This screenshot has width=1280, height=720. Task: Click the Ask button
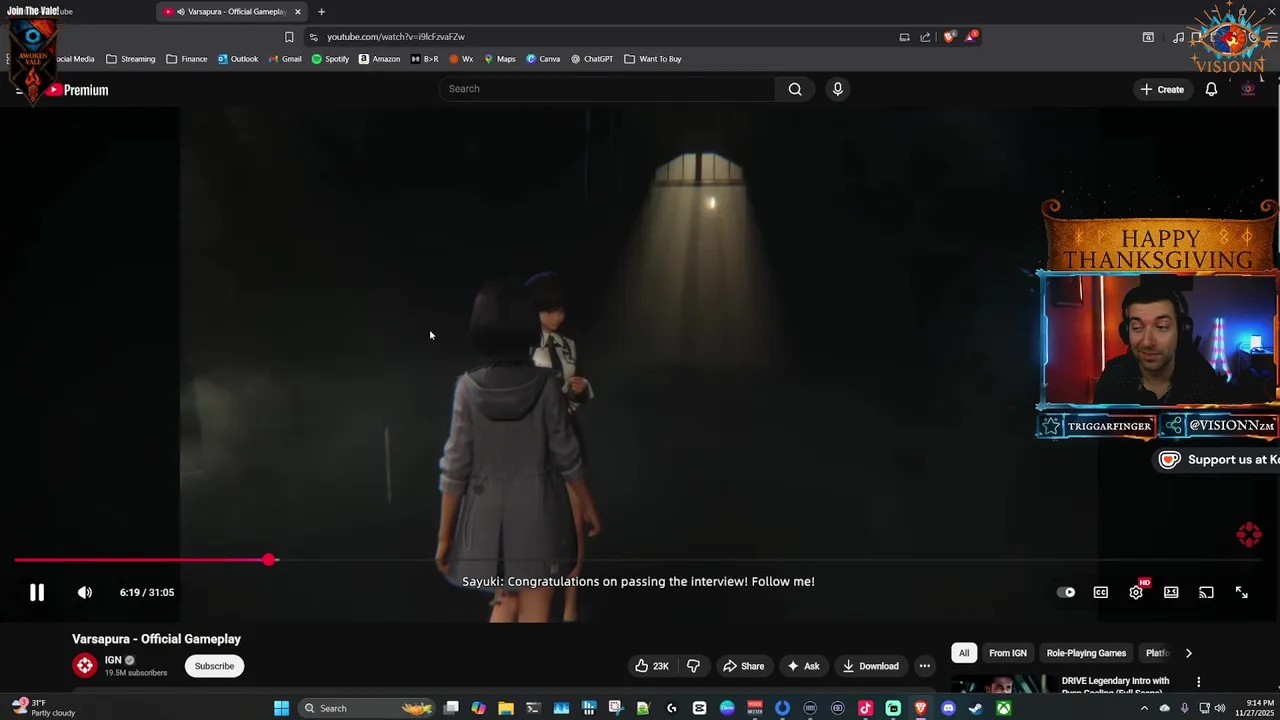[803, 666]
